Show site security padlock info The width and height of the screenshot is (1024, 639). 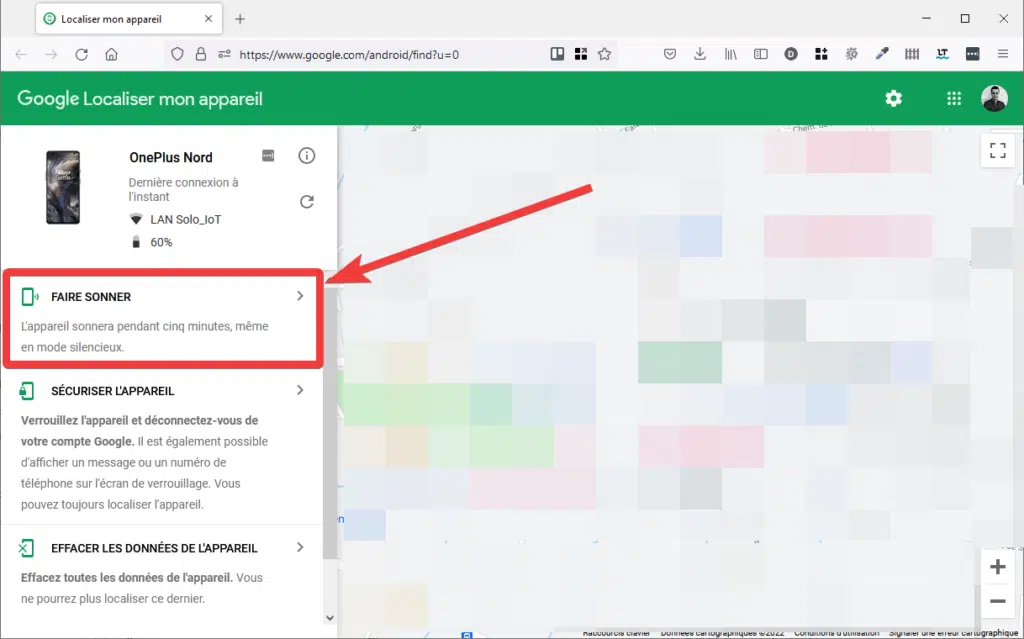click(x=200, y=55)
